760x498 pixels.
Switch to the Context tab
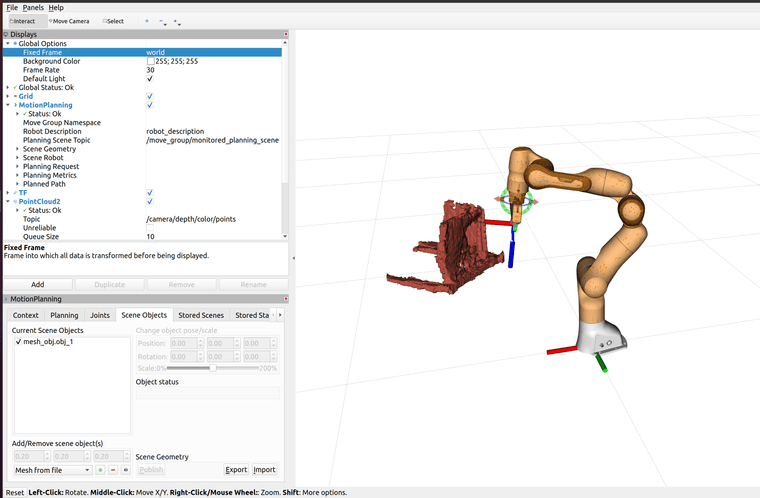[26, 315]
